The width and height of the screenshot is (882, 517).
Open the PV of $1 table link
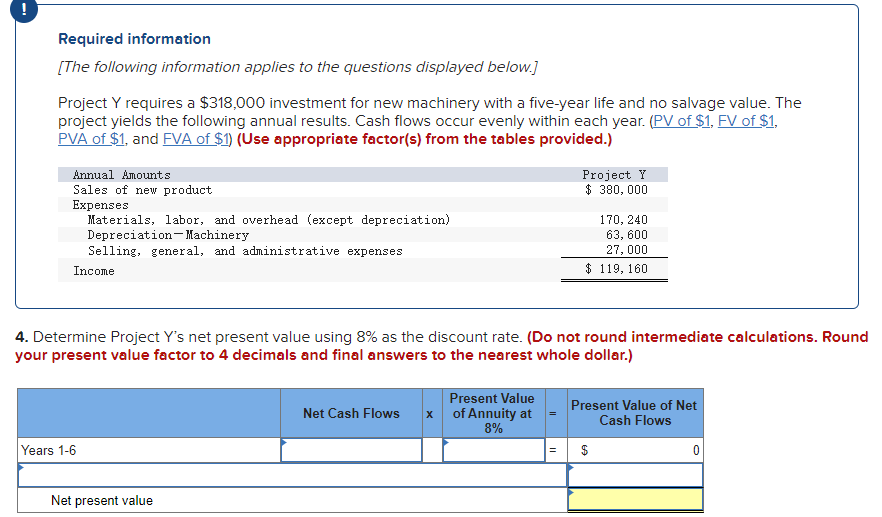682,121
